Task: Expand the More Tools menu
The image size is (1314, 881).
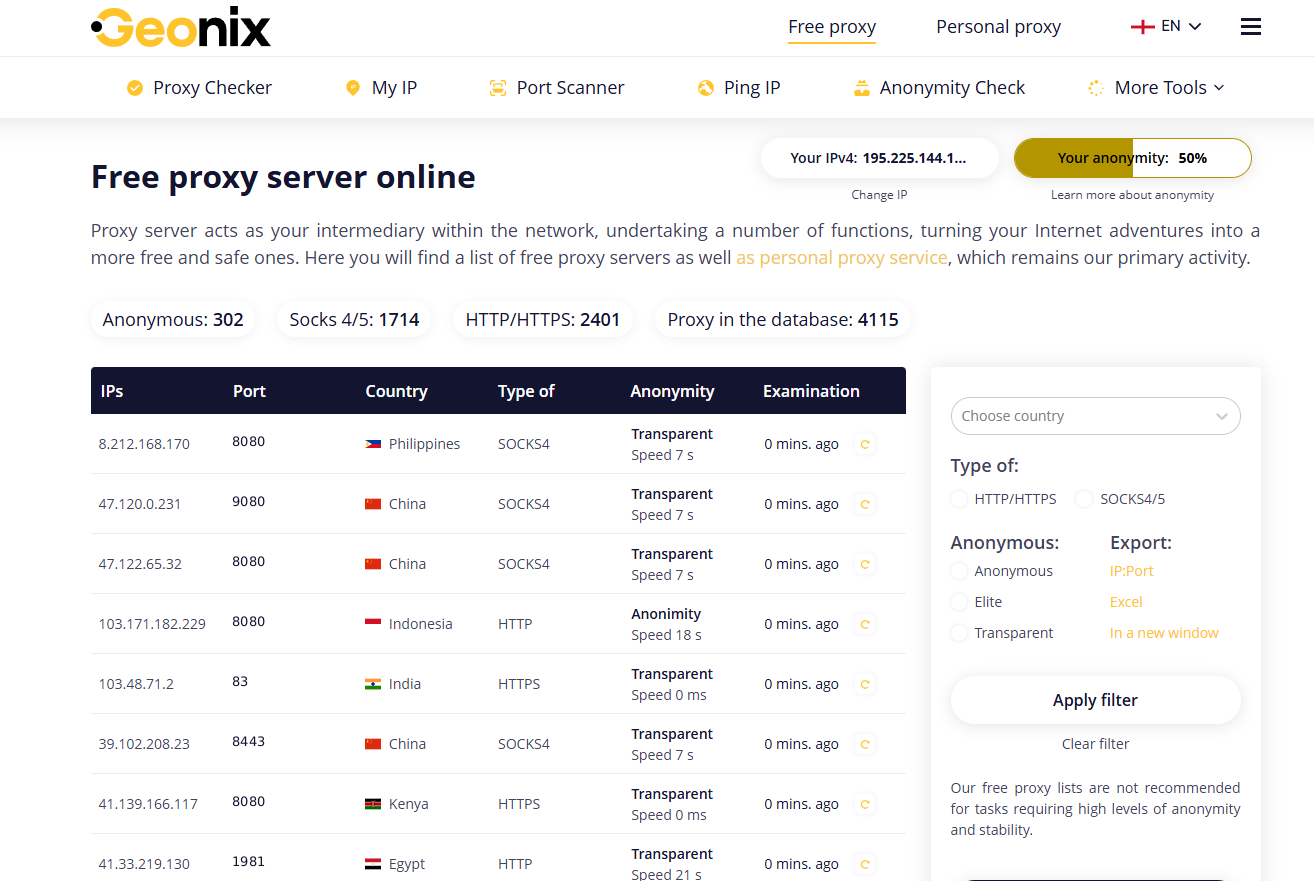Action: tap(1169, 88)
